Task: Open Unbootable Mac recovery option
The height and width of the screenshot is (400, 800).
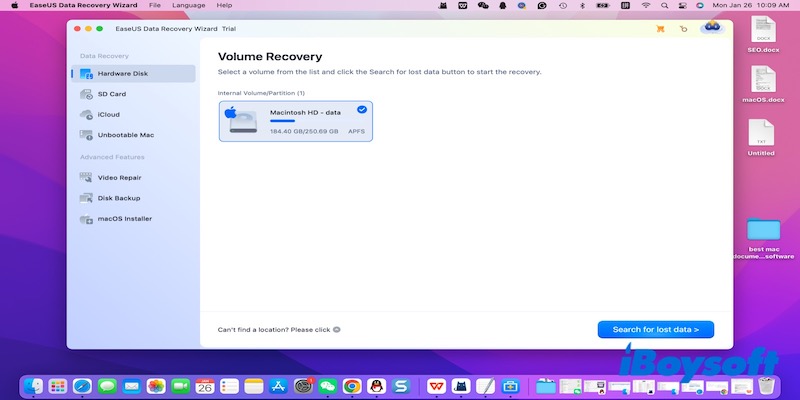Action: [x=125, y=135]
